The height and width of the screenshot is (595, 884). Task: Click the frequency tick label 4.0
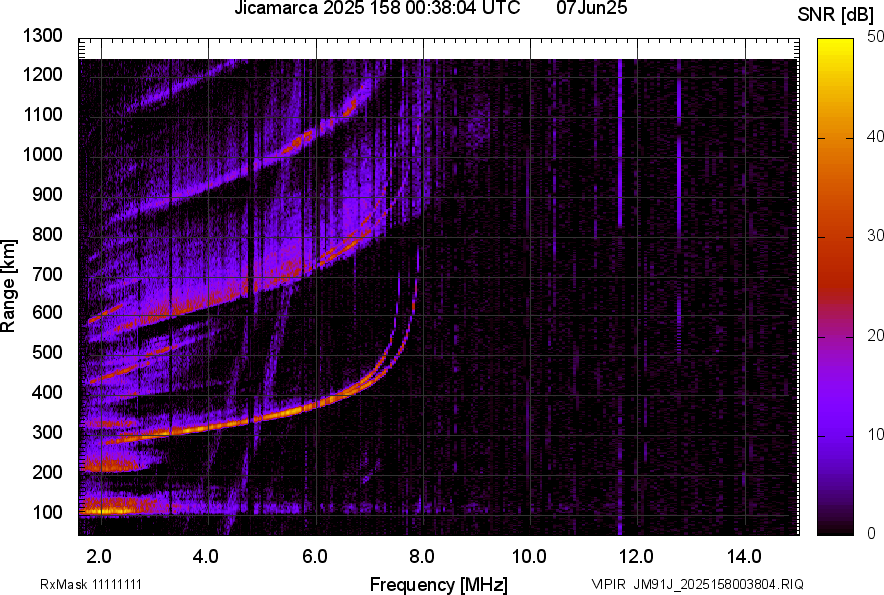[x=206, y=557]
